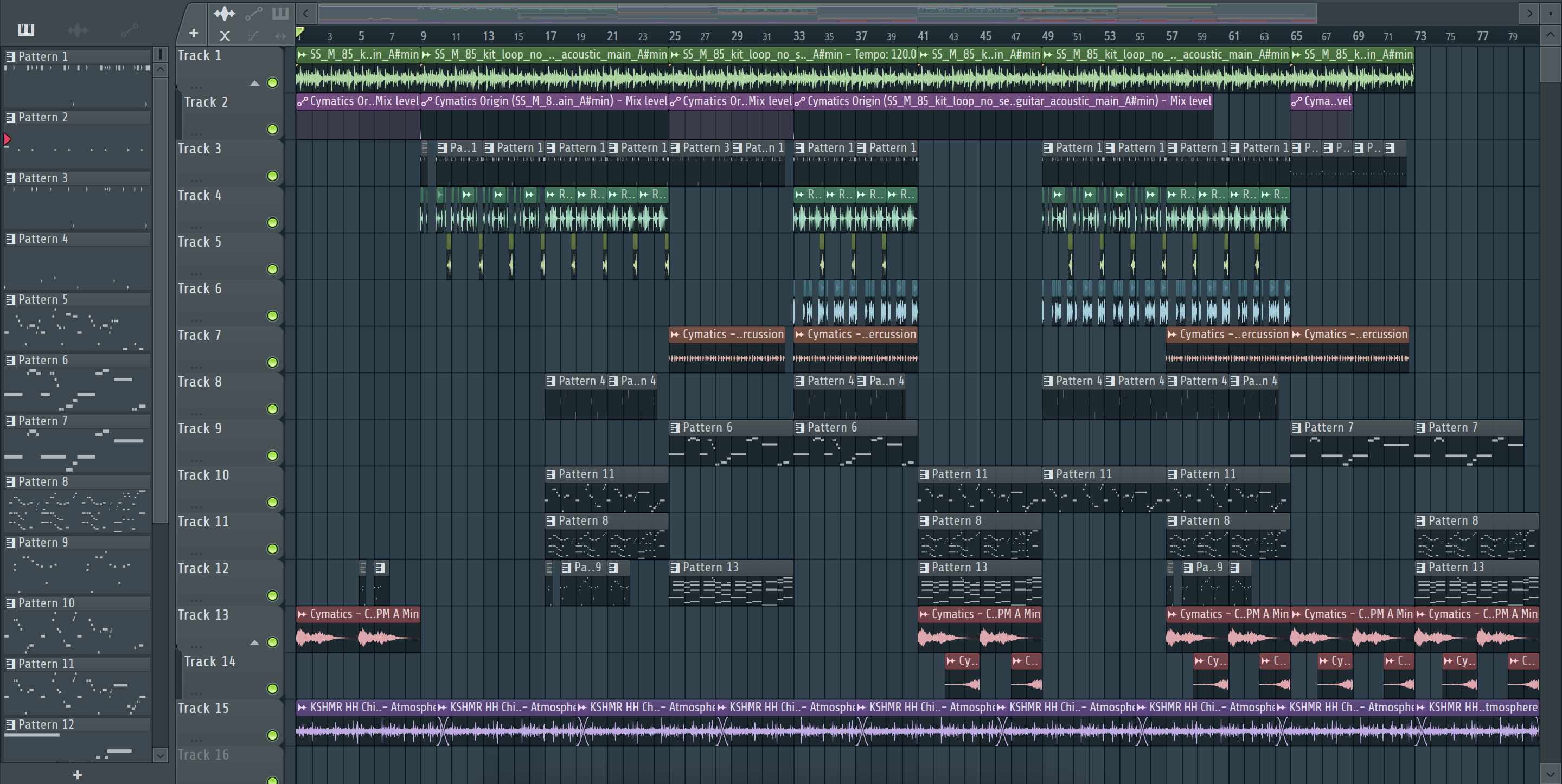Collapse the Track 13 group arrow

(x=255, y=642)
